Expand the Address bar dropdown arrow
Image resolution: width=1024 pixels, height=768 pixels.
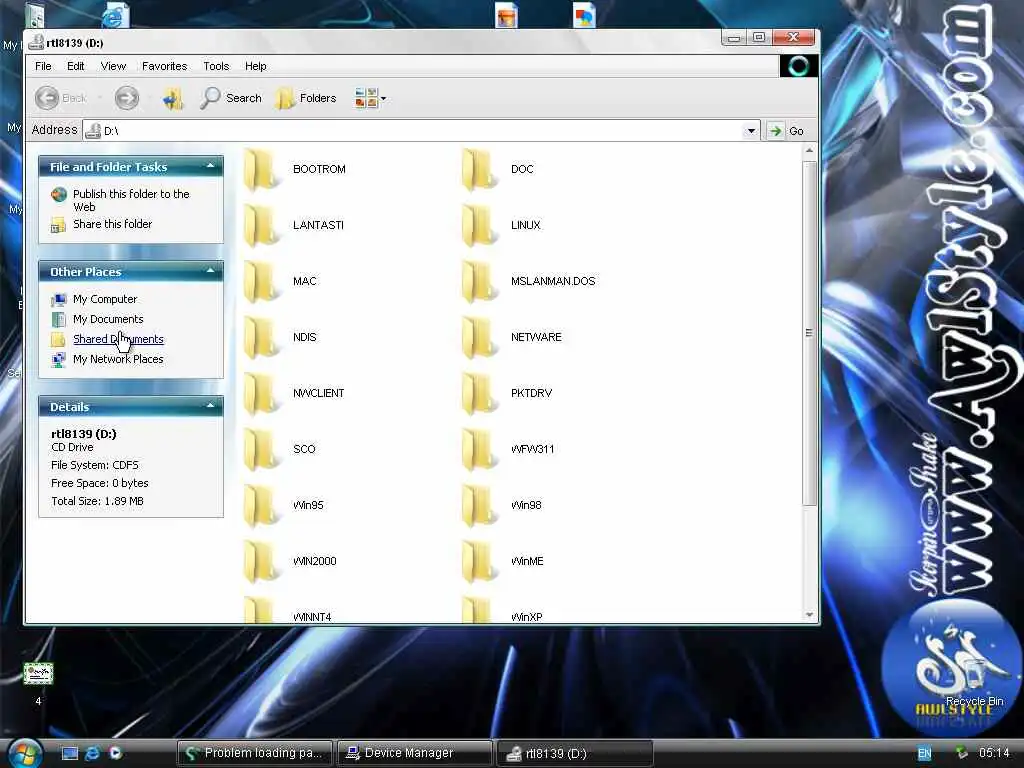tap(751, 131)
